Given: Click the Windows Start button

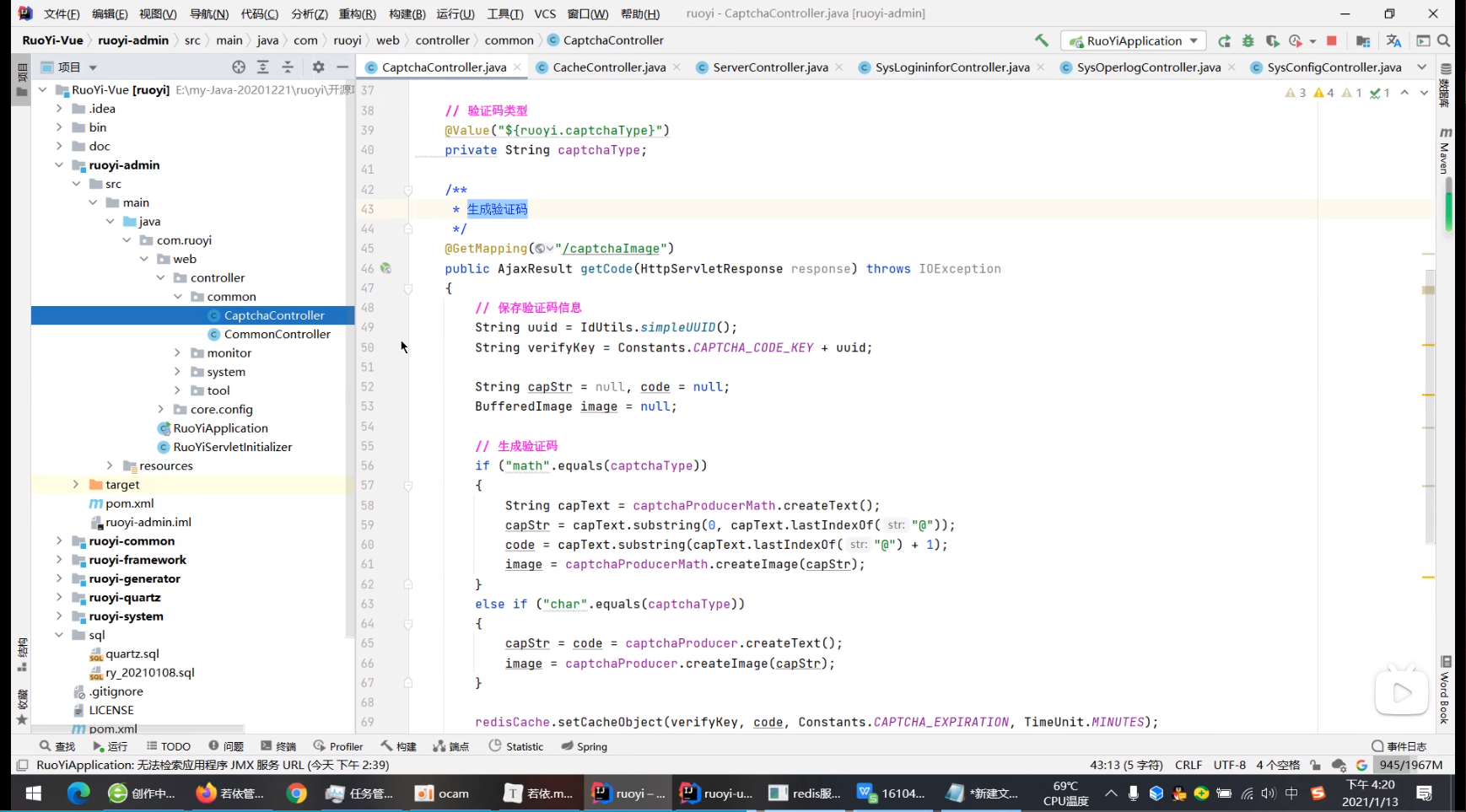Looking at the screenshot, I should [x=34, y=793].
